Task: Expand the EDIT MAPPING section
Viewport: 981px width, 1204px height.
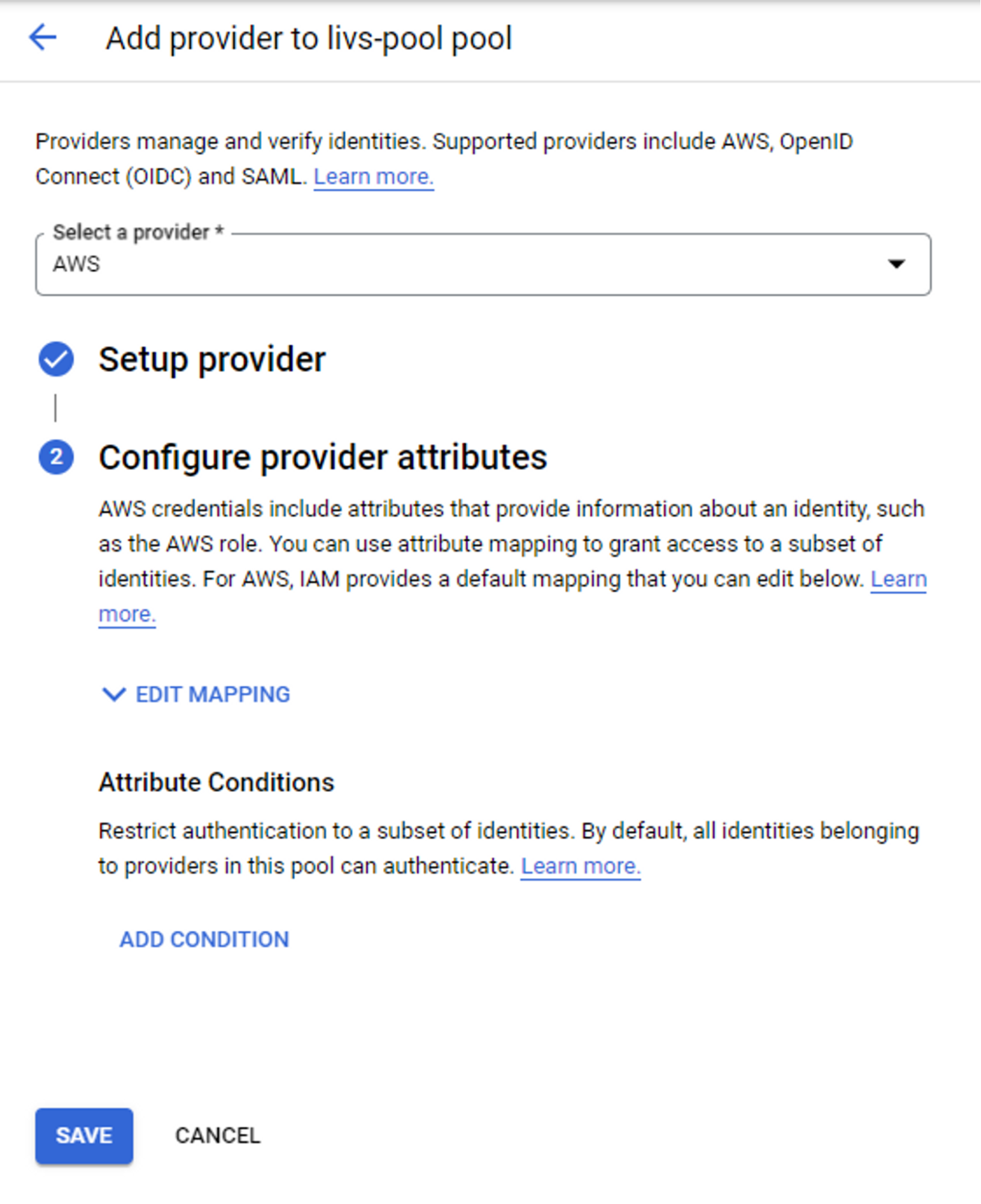Action: pos(196,694)
